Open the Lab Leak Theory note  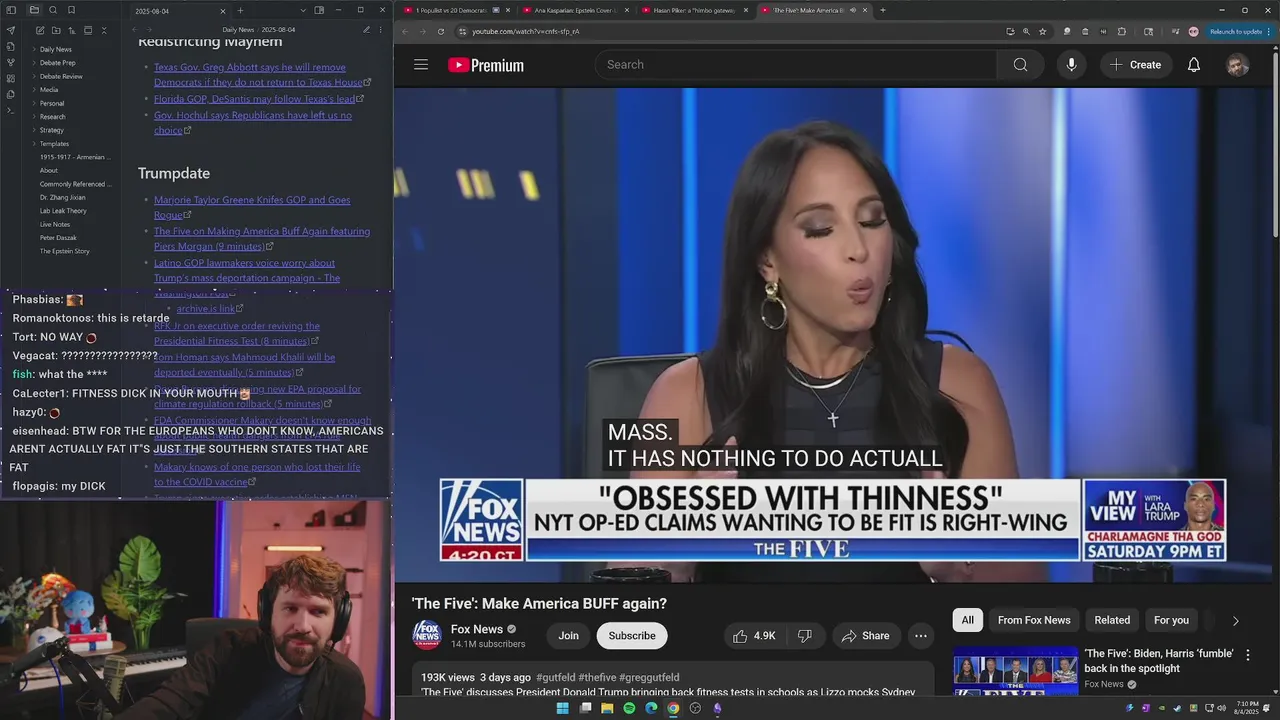coord(63,211)
